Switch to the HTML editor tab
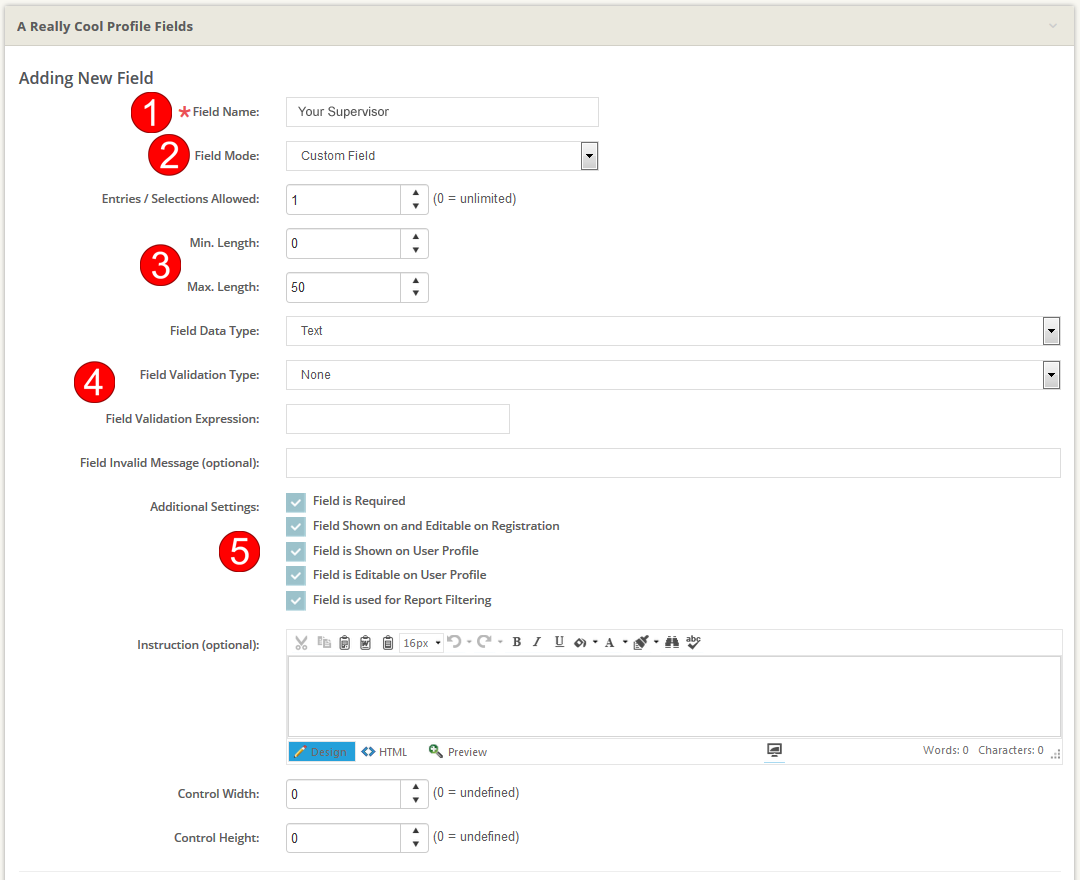The image size is (1080, 880). click(x=385, y=752)
